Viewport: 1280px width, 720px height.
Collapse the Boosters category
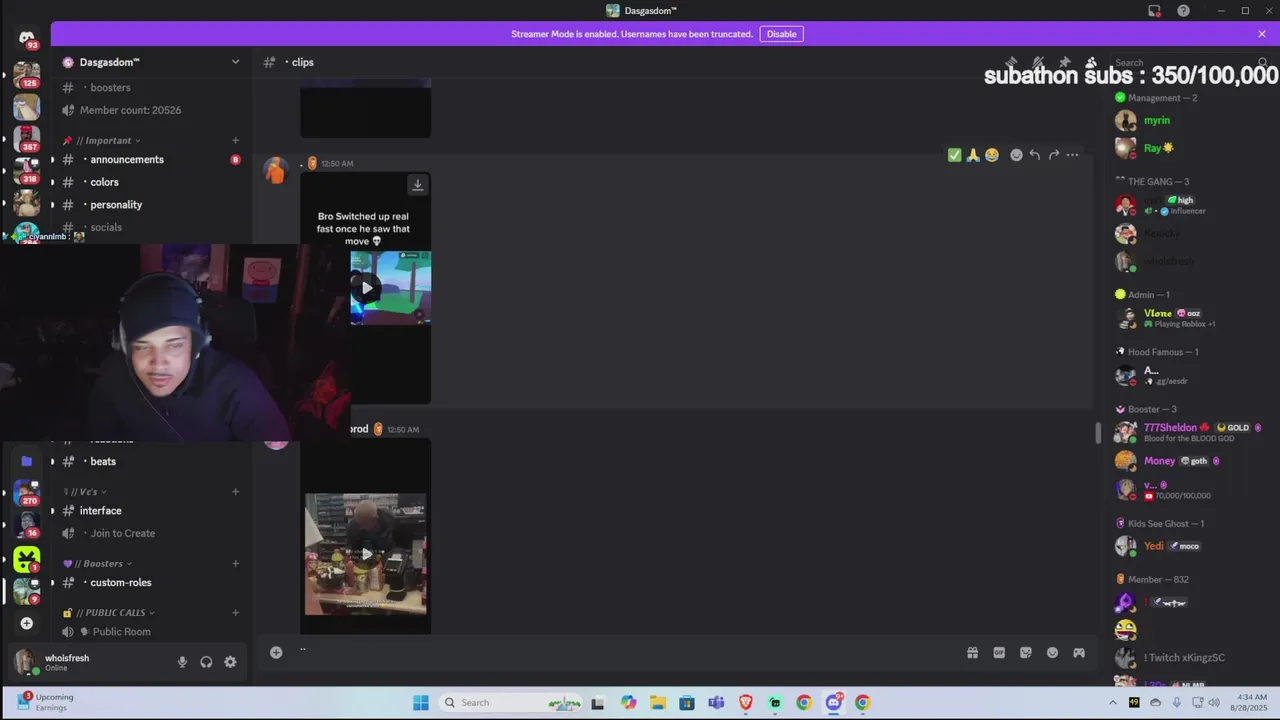tap(98, 564)
